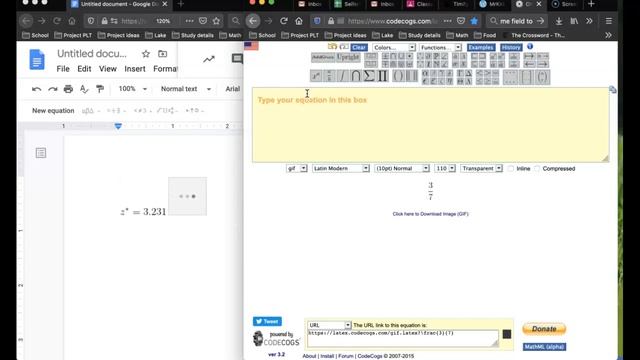Open the File menu in Docs
640x360 pixels.
pyautogui.click(x=63, y=69)
